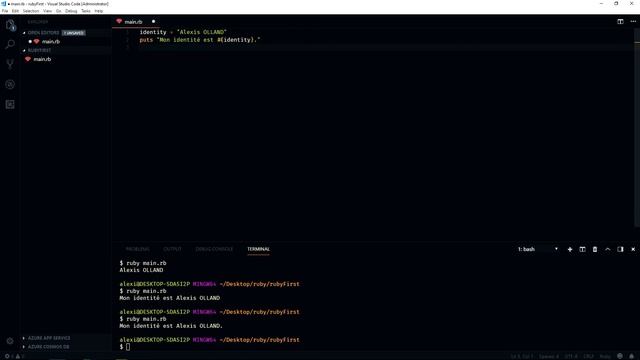Image resolution: width=640 pixels, height=360 pixels.
Task: Click the Split Editor icon
Action: 620,22
